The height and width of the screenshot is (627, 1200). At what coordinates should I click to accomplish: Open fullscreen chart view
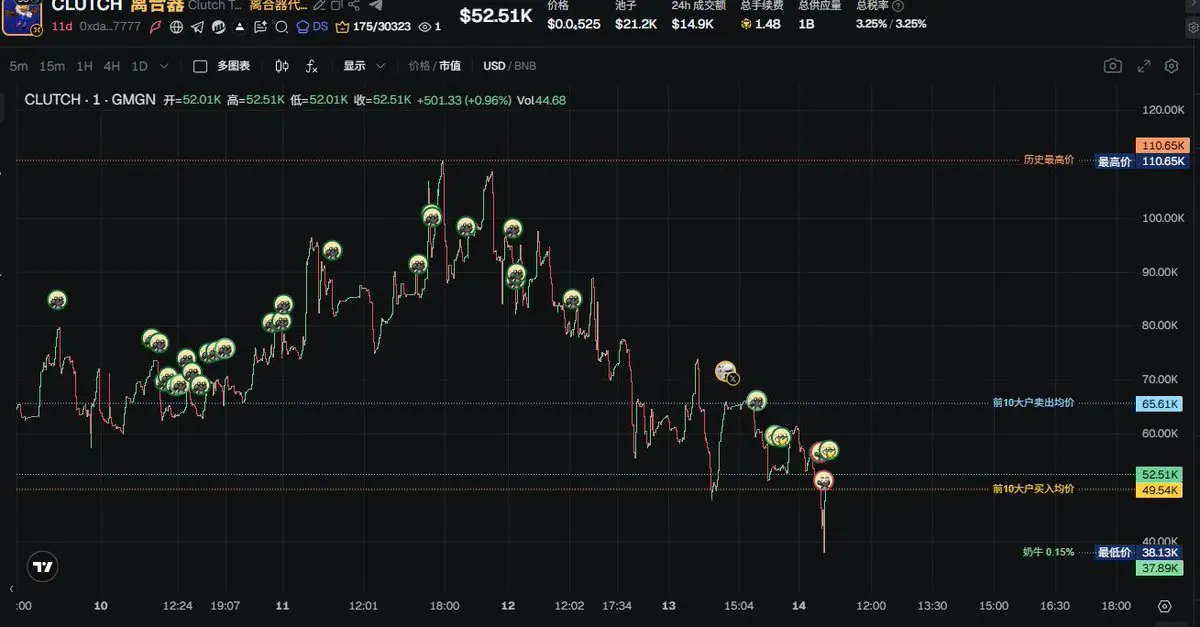(x=1144, y=66)
